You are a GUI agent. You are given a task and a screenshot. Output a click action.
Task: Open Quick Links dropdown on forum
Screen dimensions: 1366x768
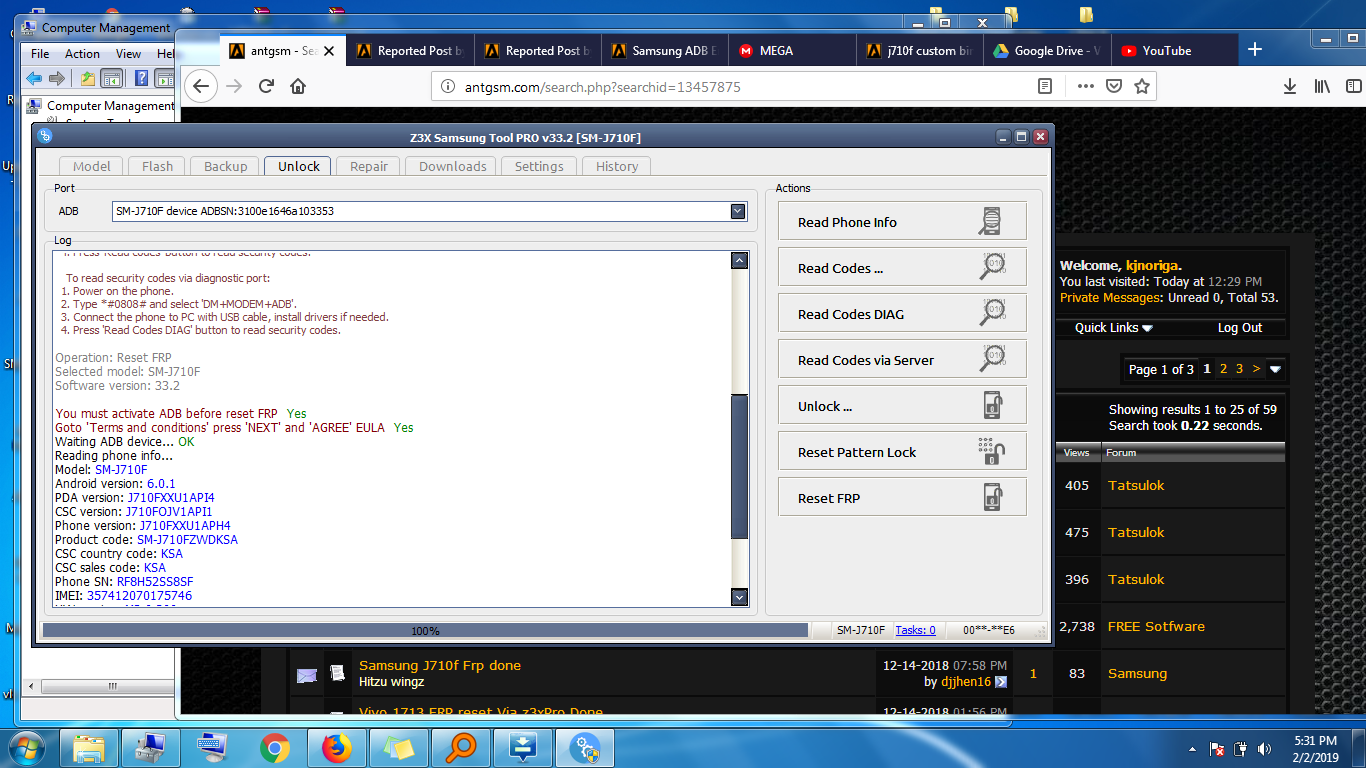[x=1113, y=328]
